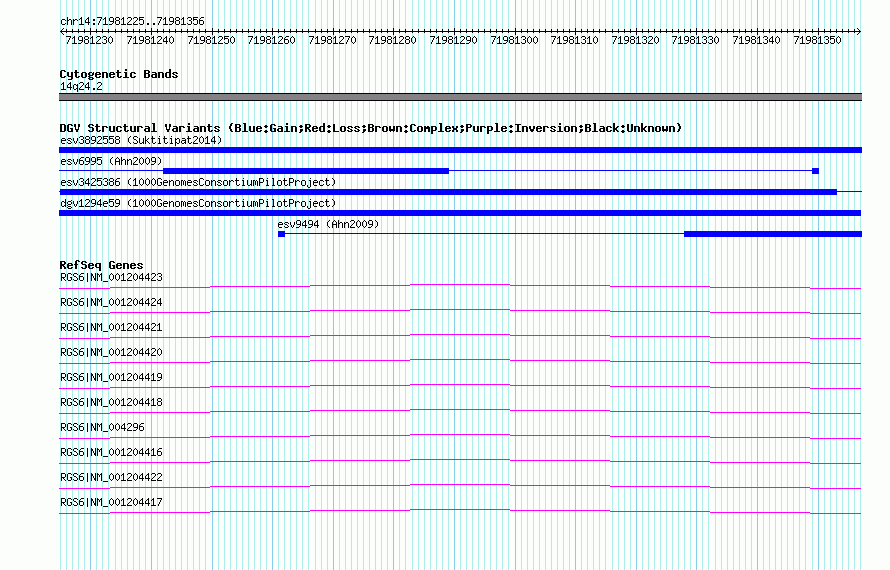
Task: Click the blue bar under dgv1294e59
Action: 460,213
